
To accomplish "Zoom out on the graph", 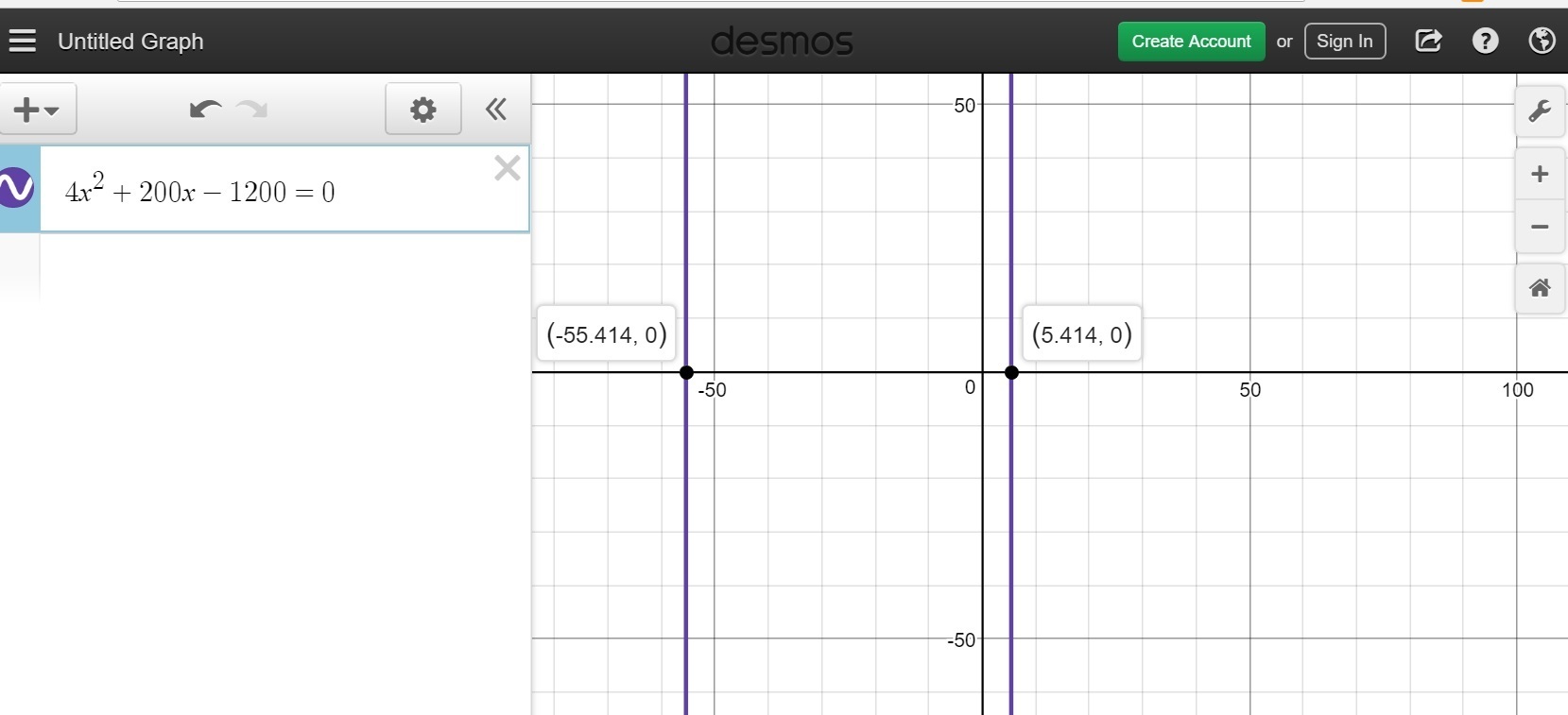I will pyautogui.click(x=1541, y=227).
